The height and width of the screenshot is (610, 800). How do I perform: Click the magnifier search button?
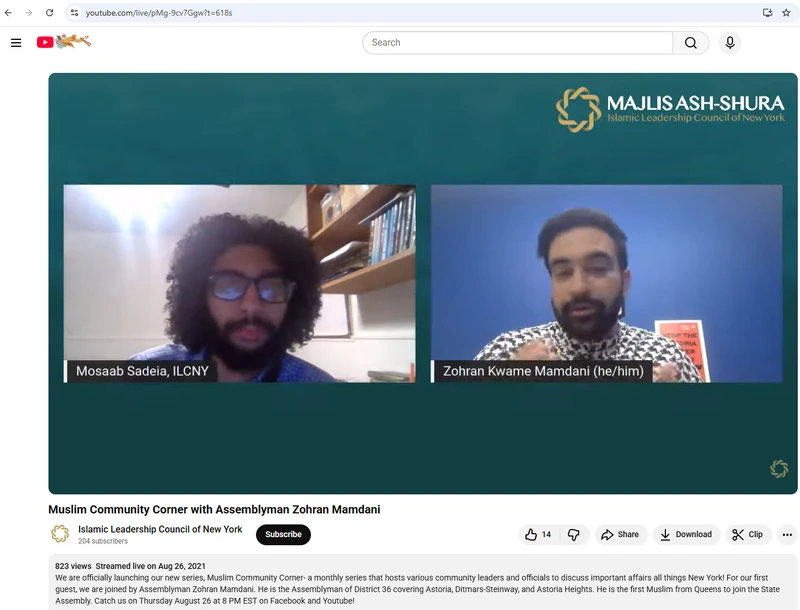click(x=690, y=43)
